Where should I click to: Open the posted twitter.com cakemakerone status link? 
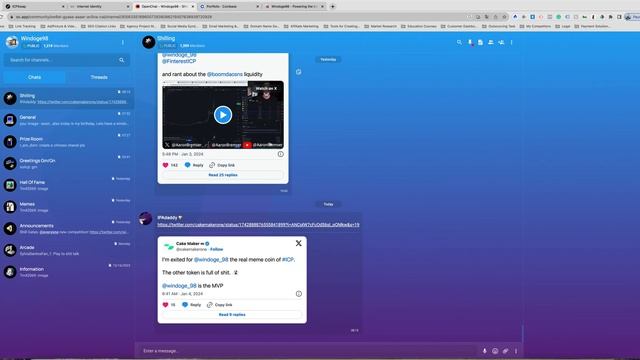tap(258, 224)
